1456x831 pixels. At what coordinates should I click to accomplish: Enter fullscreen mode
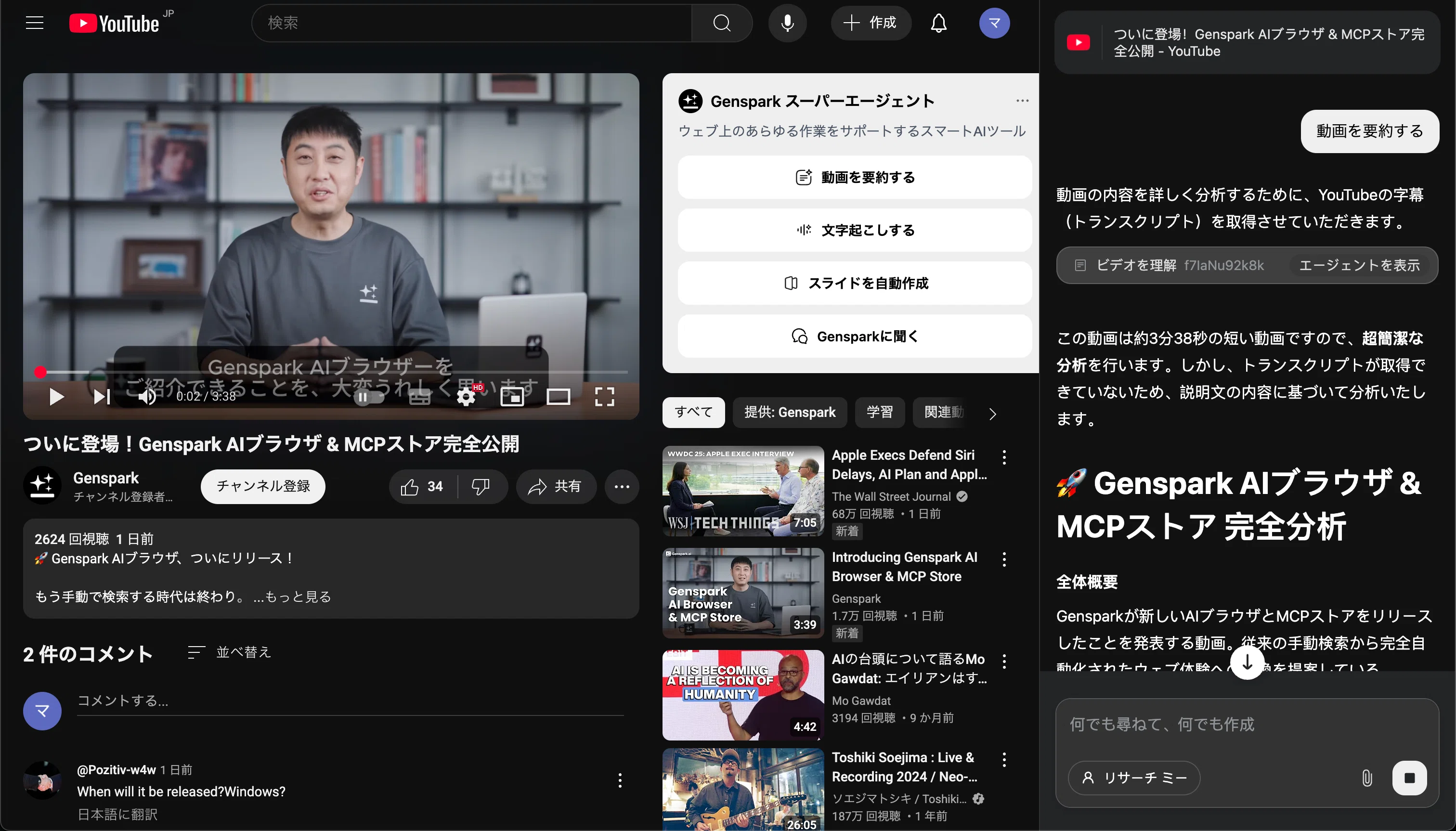604,397
